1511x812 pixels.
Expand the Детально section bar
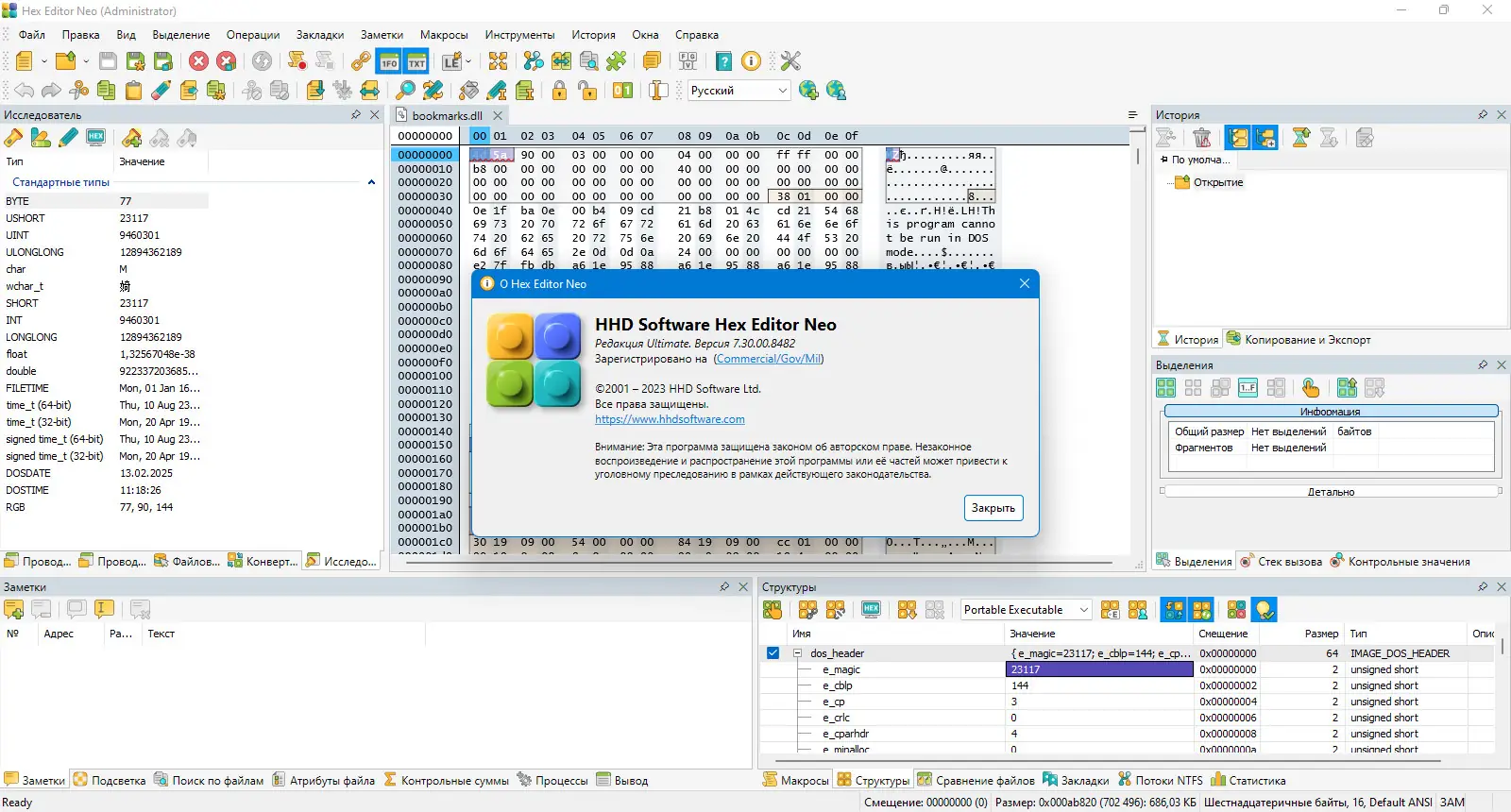pyautogui.click(x=1331, y=492)
